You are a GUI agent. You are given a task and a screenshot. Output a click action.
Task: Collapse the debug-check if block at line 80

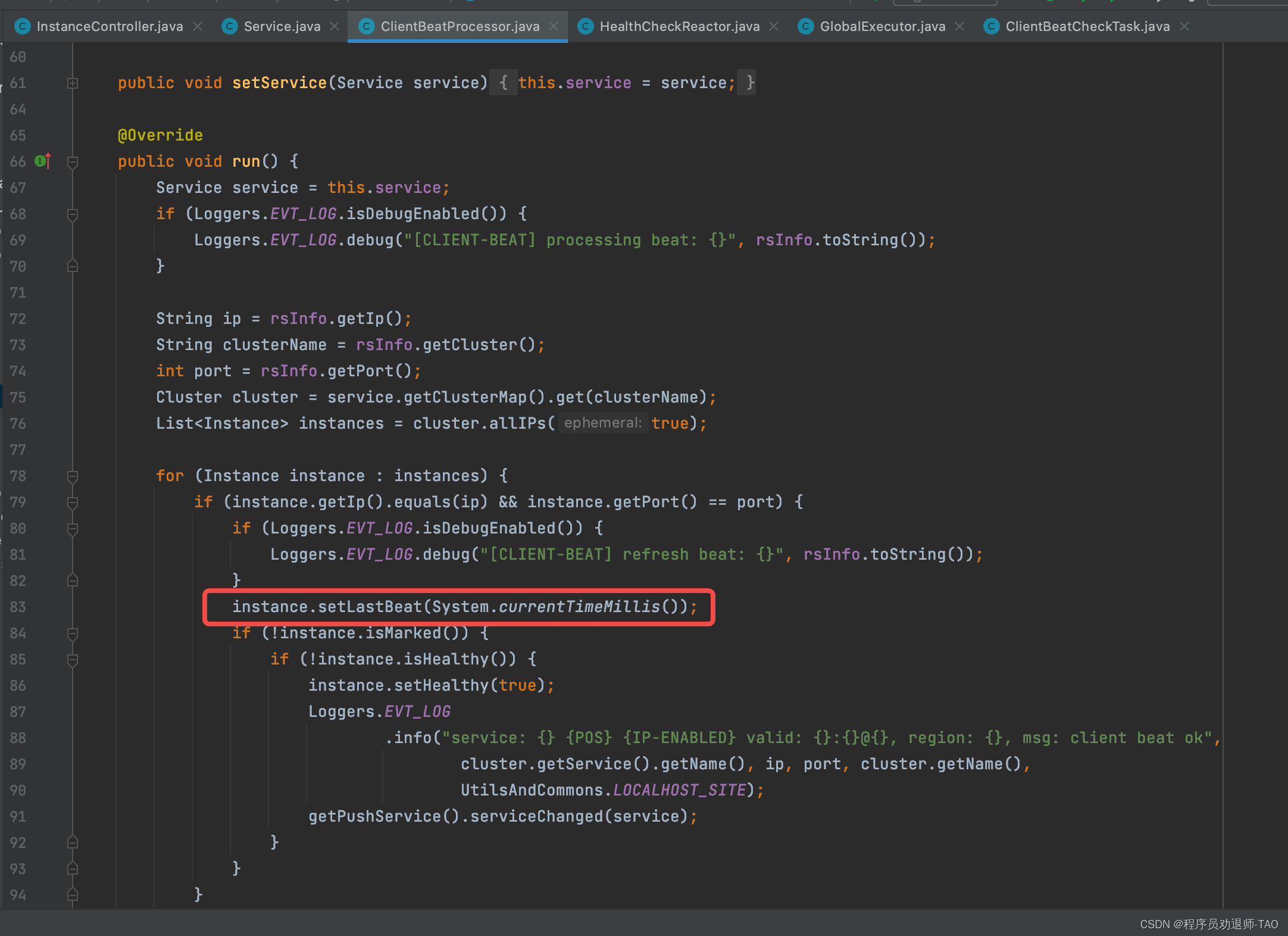click(73, 529)
